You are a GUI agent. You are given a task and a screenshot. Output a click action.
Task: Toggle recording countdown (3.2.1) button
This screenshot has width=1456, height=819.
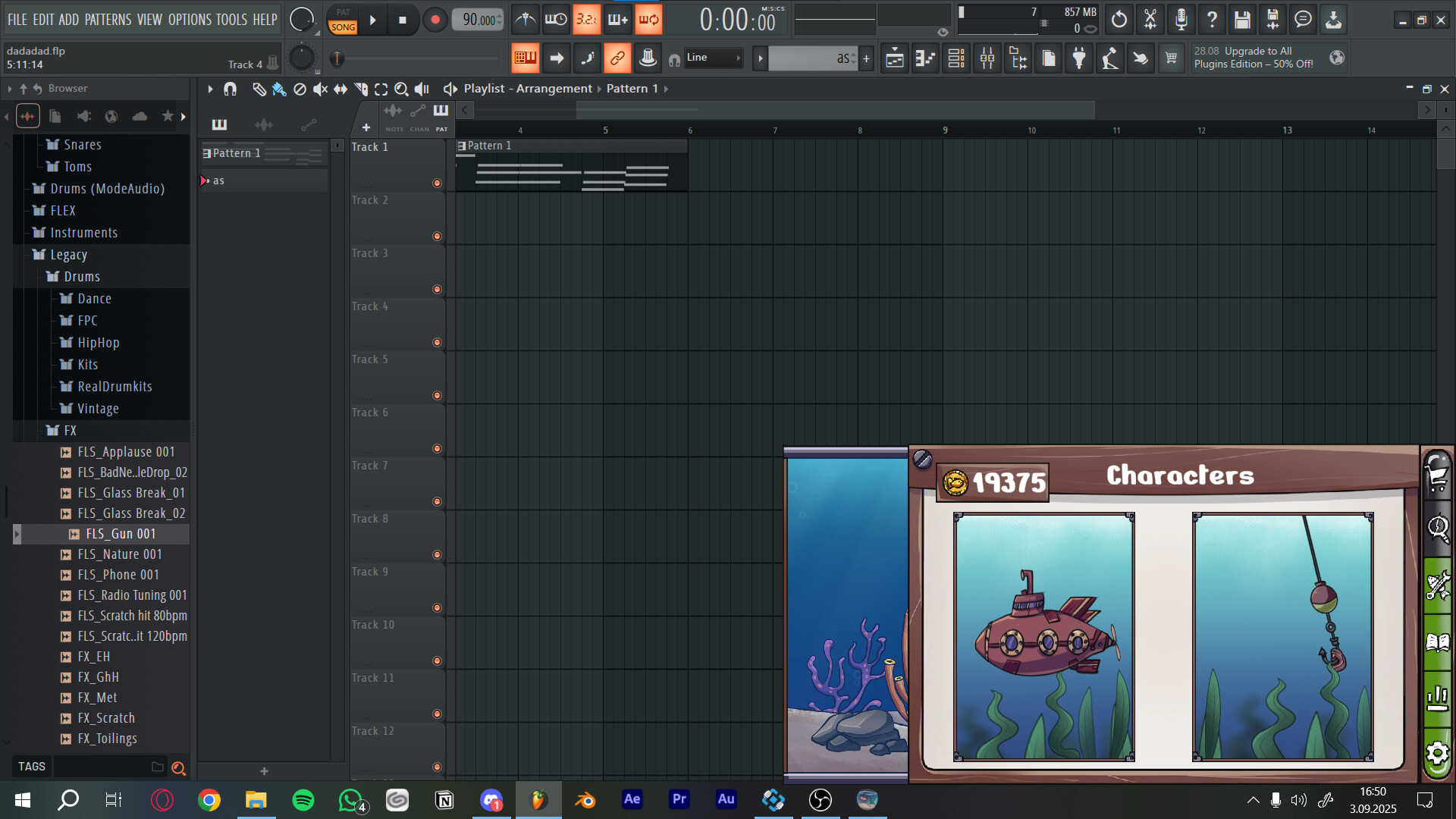pos(586,19)
